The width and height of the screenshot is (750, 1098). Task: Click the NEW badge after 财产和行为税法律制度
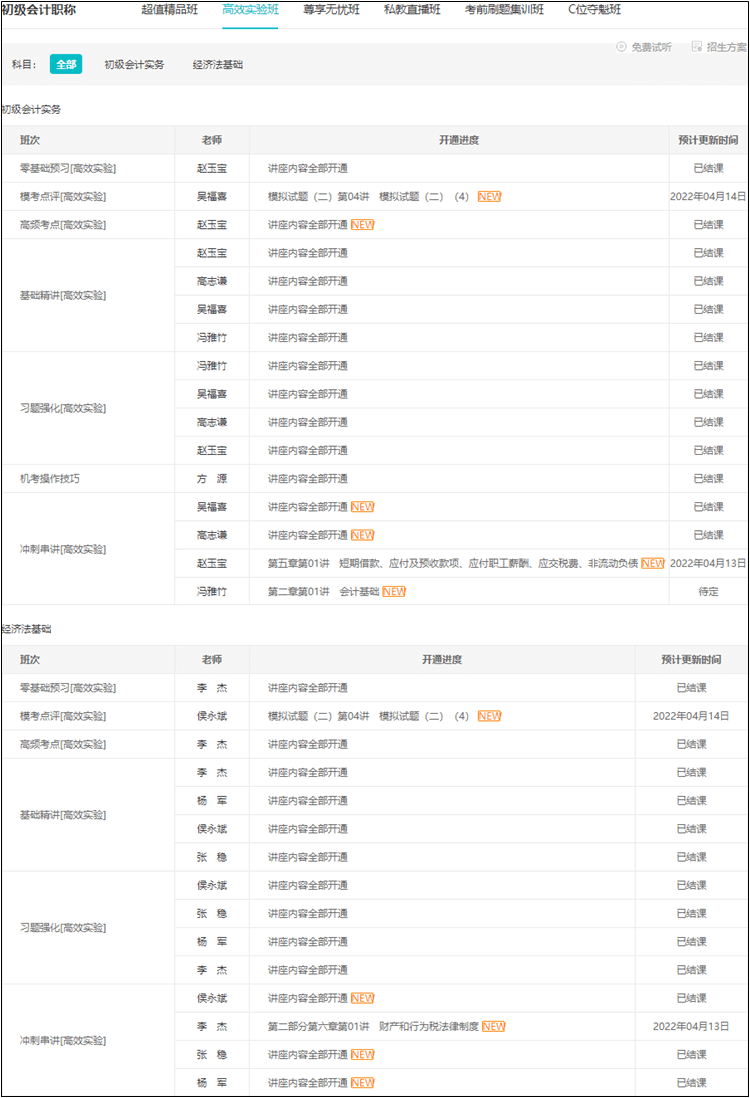point(494,1027)
